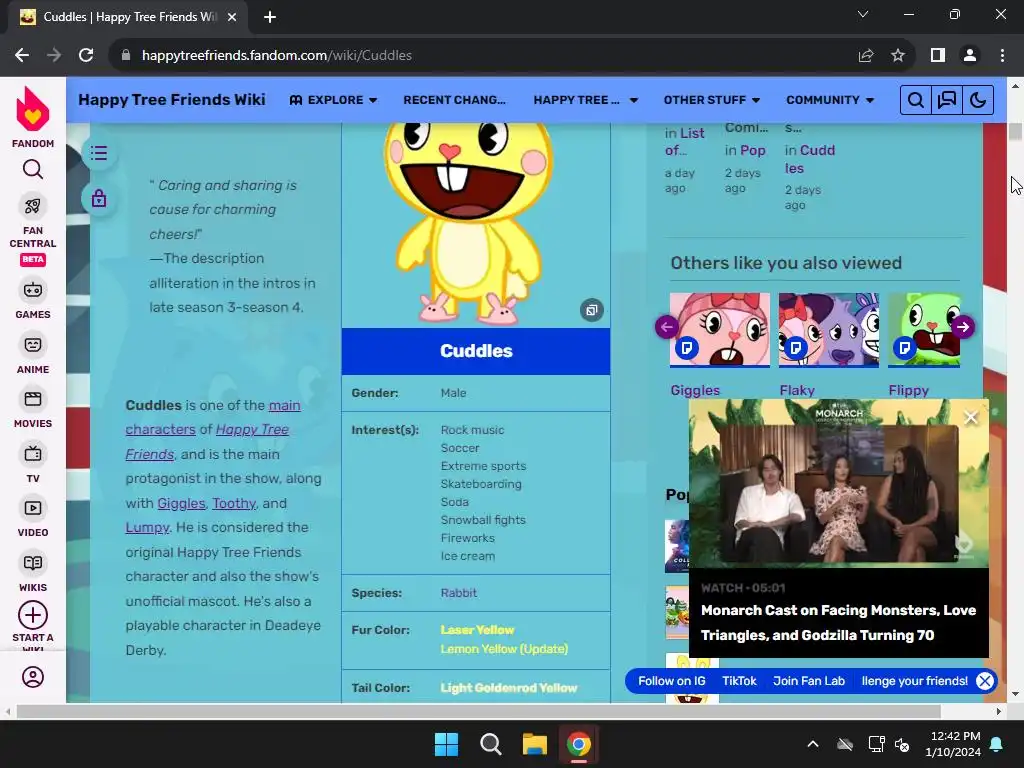This screenshot has height=768, width=1024.
Task: Close the Cuddles browser tab
Action: pos(232,17)
